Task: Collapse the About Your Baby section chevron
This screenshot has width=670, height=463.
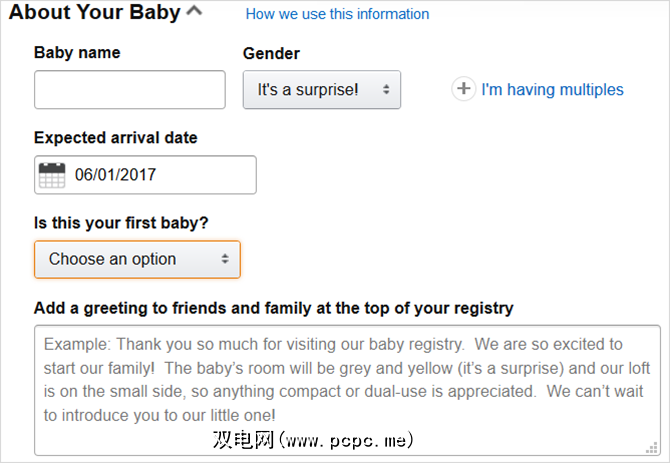Action: 194,12
